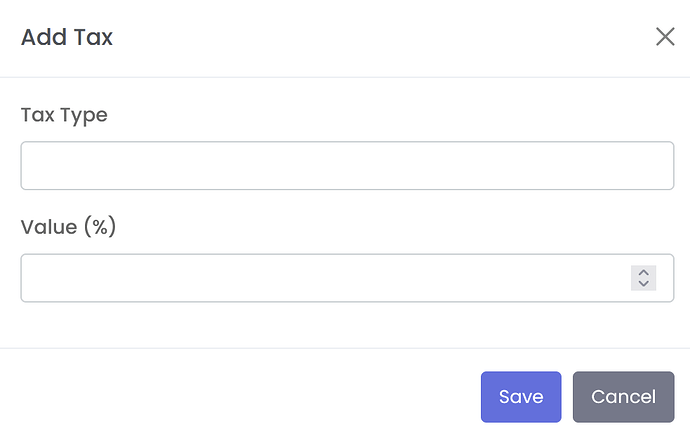Viewport: 690px width, 442px height.
Task: Click the Add Tax dialog title
Action: [x=67, y=38]
